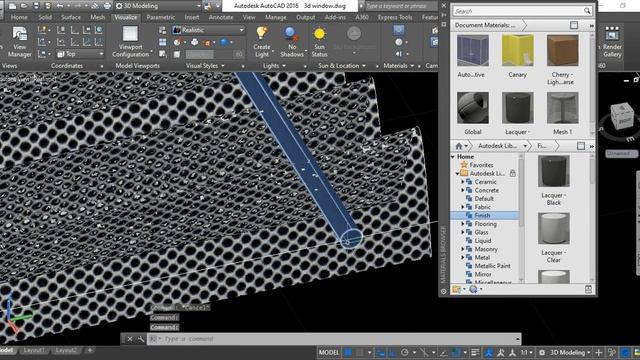
Task: Click the Create Light tool
Action: (x=262, y=42)
